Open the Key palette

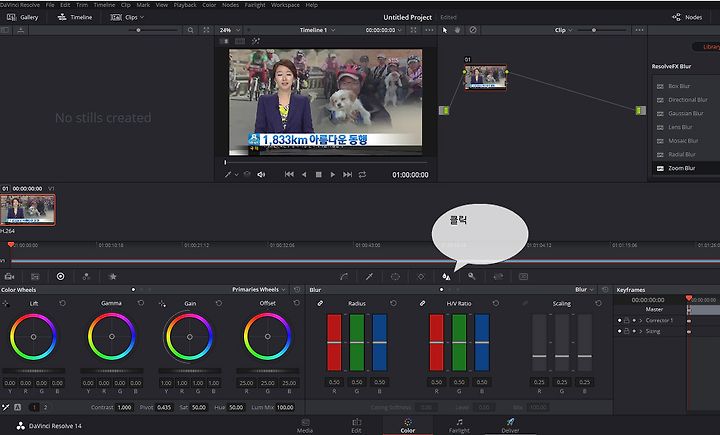[472, 277]
